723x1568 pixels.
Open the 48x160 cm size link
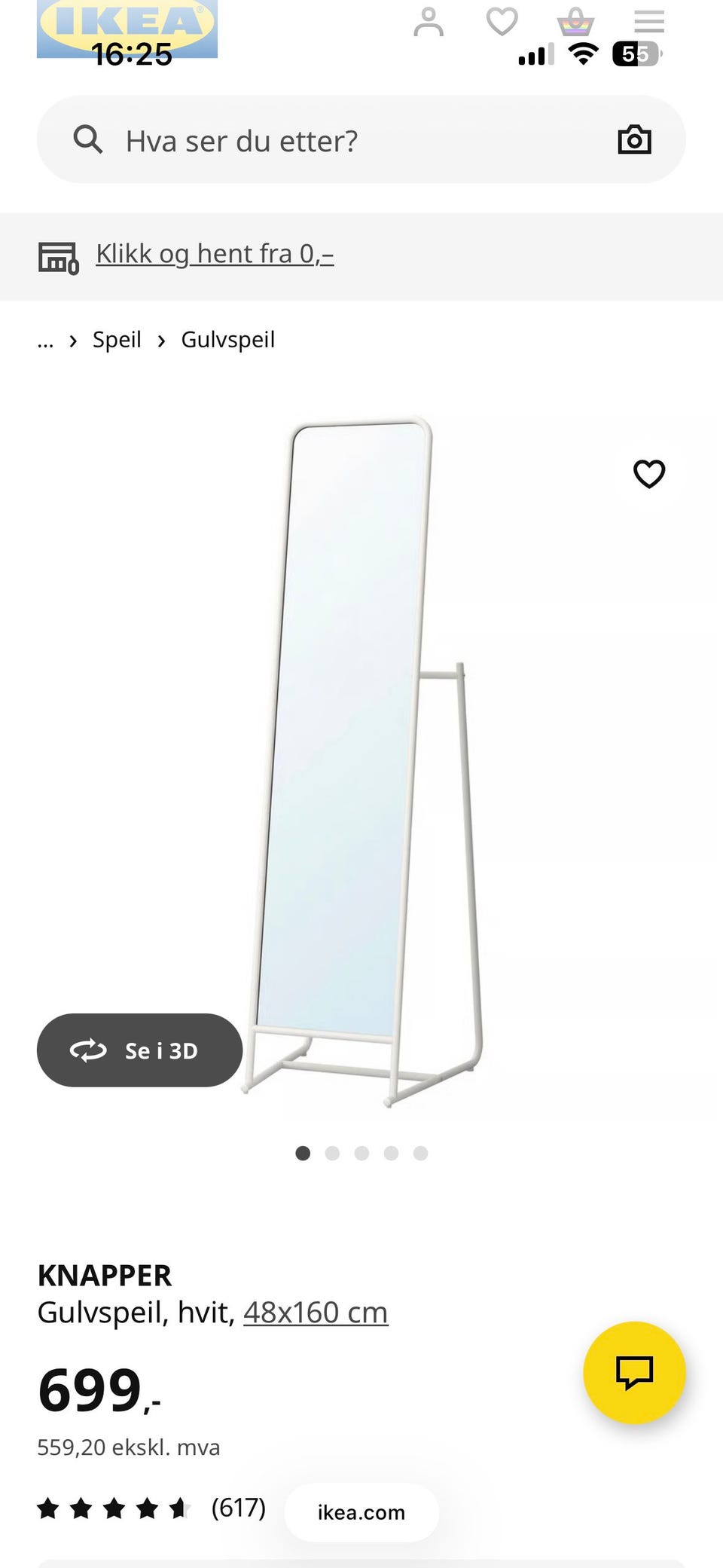(x=316, y=1313)
